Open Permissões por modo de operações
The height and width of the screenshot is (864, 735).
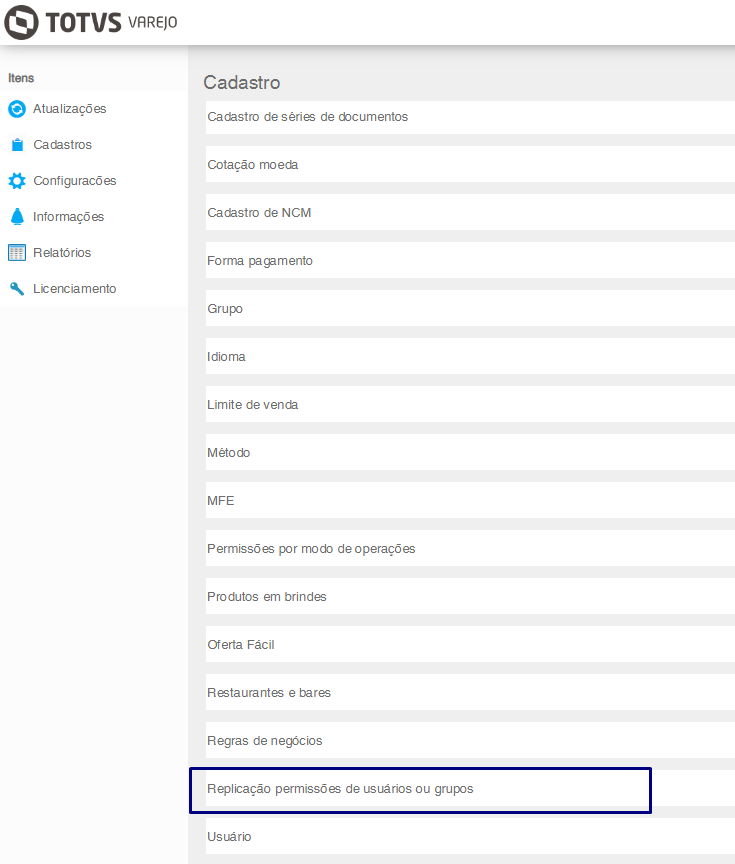pos(311,549)
